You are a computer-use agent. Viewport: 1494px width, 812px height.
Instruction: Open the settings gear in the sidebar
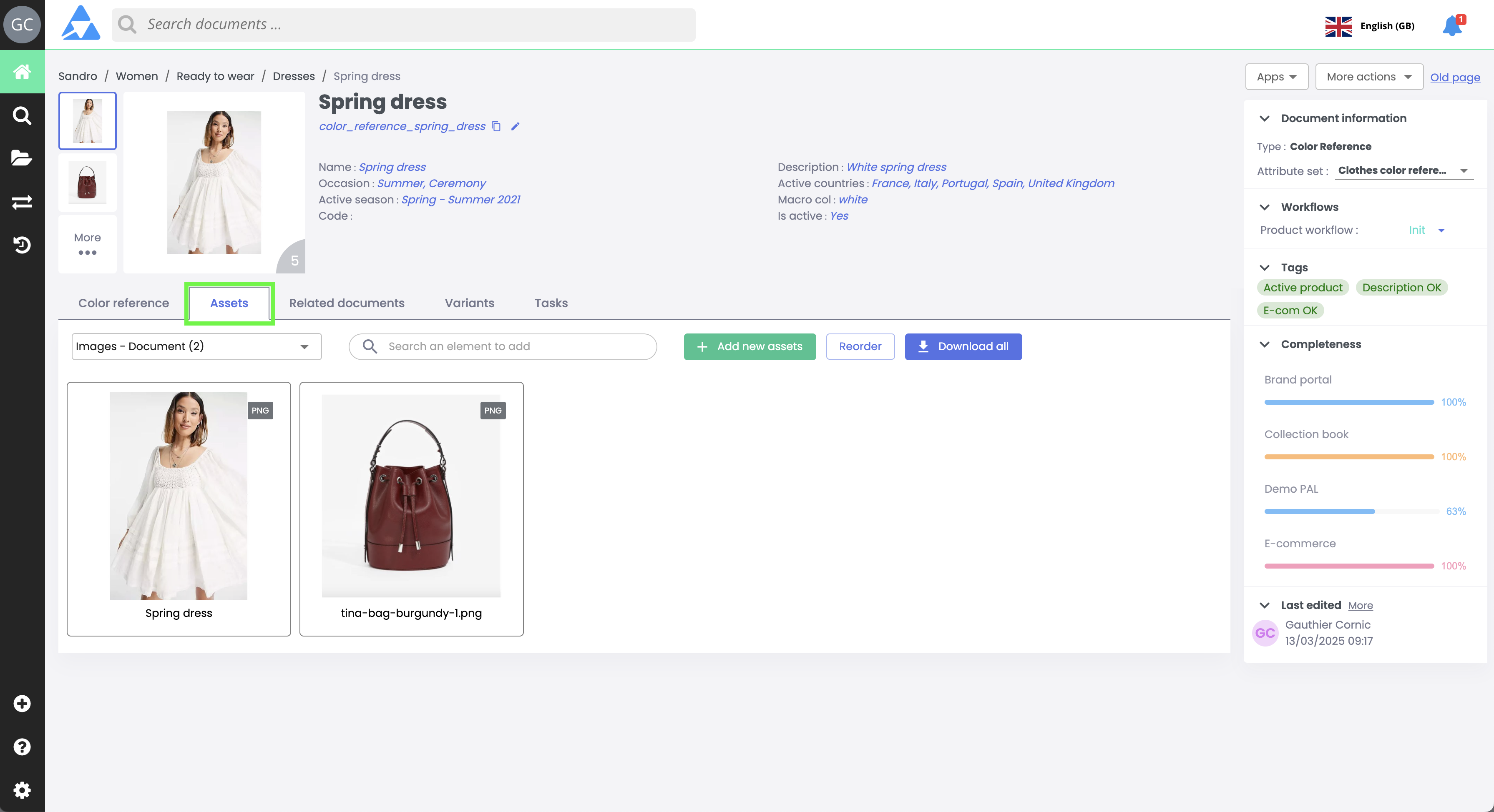click(22, 789)
